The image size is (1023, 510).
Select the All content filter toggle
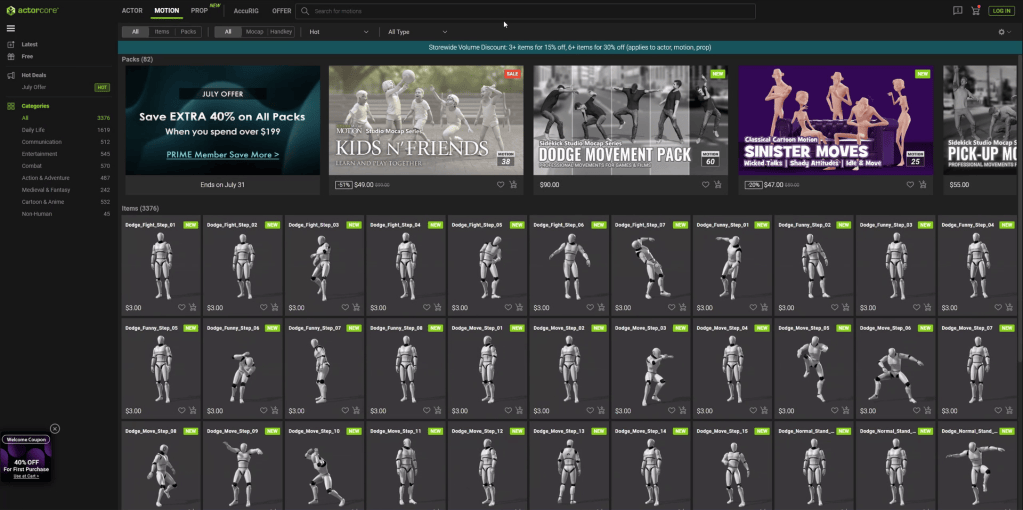click(135, 31)
